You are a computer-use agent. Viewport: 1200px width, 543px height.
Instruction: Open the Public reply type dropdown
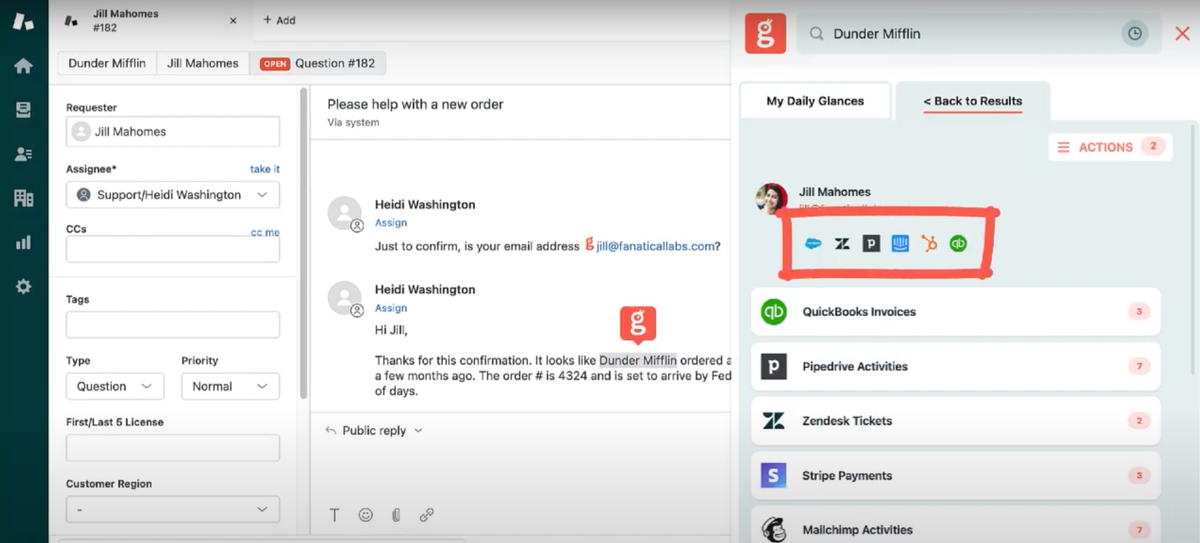(x=374, y=430)
